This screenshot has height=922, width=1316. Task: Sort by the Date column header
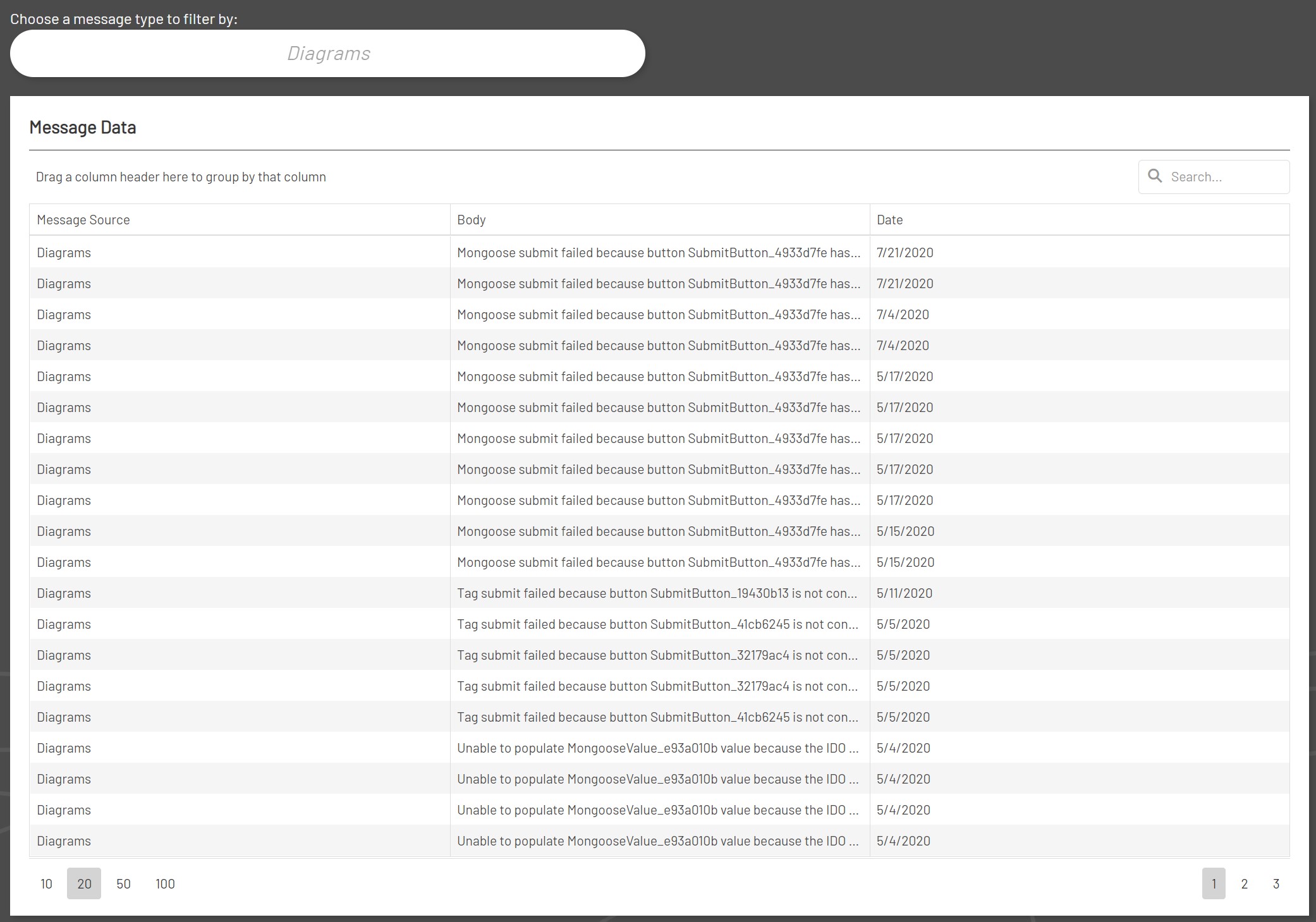890,219
